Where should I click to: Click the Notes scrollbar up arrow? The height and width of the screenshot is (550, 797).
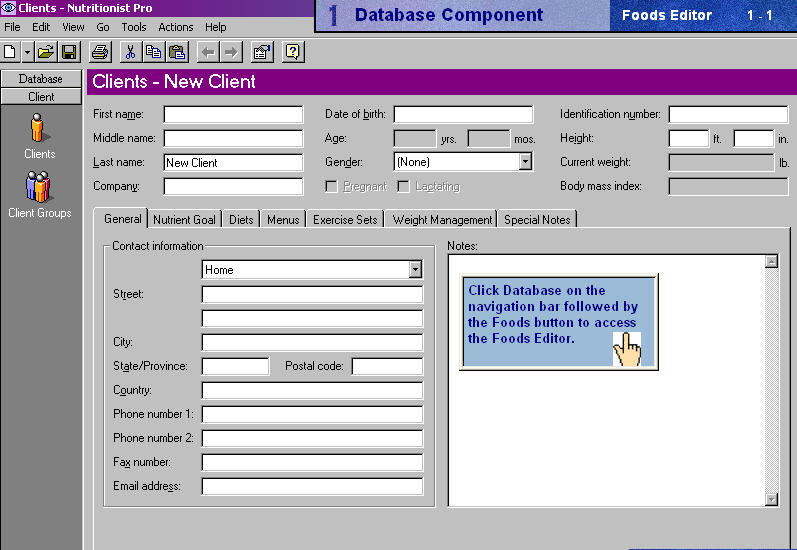[x=772, y=262]
